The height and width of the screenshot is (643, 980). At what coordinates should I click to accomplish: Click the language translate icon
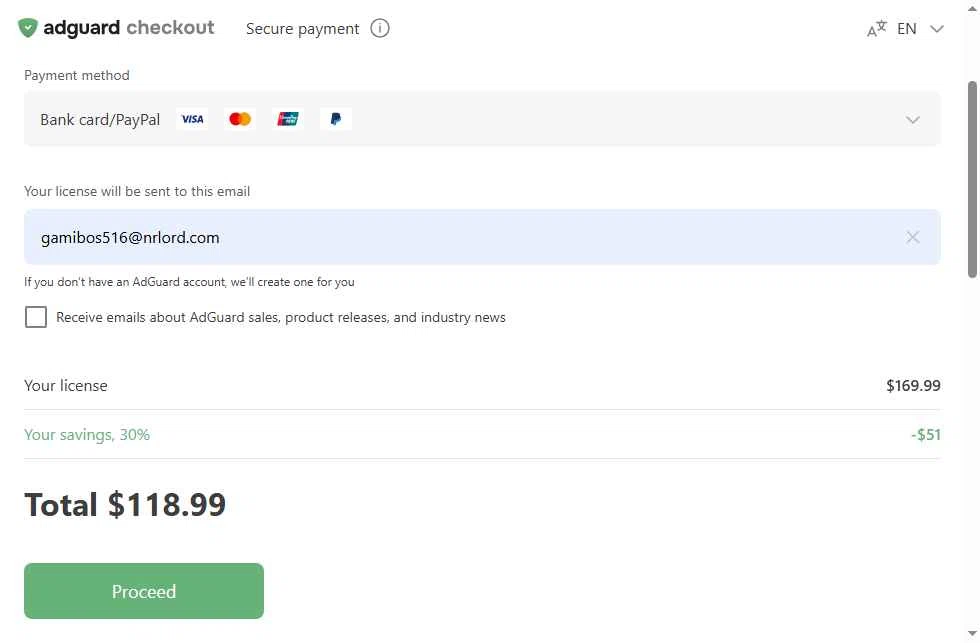[876, 29]
